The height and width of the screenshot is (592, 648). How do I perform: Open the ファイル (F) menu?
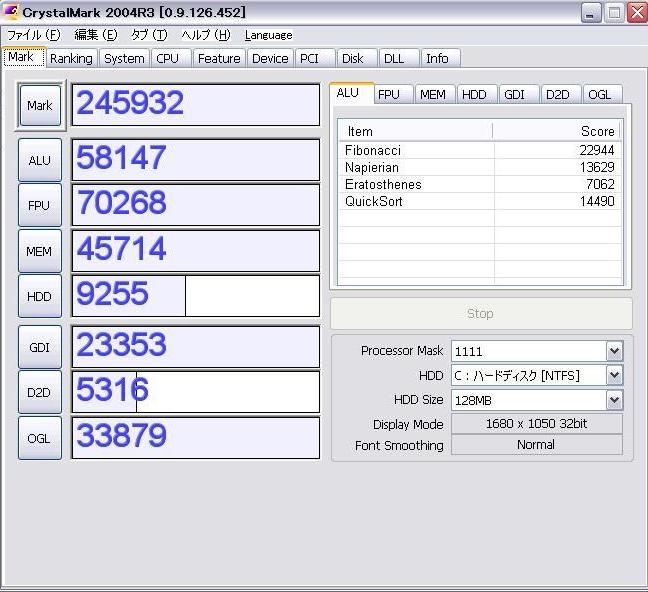[x=33, y=35]
